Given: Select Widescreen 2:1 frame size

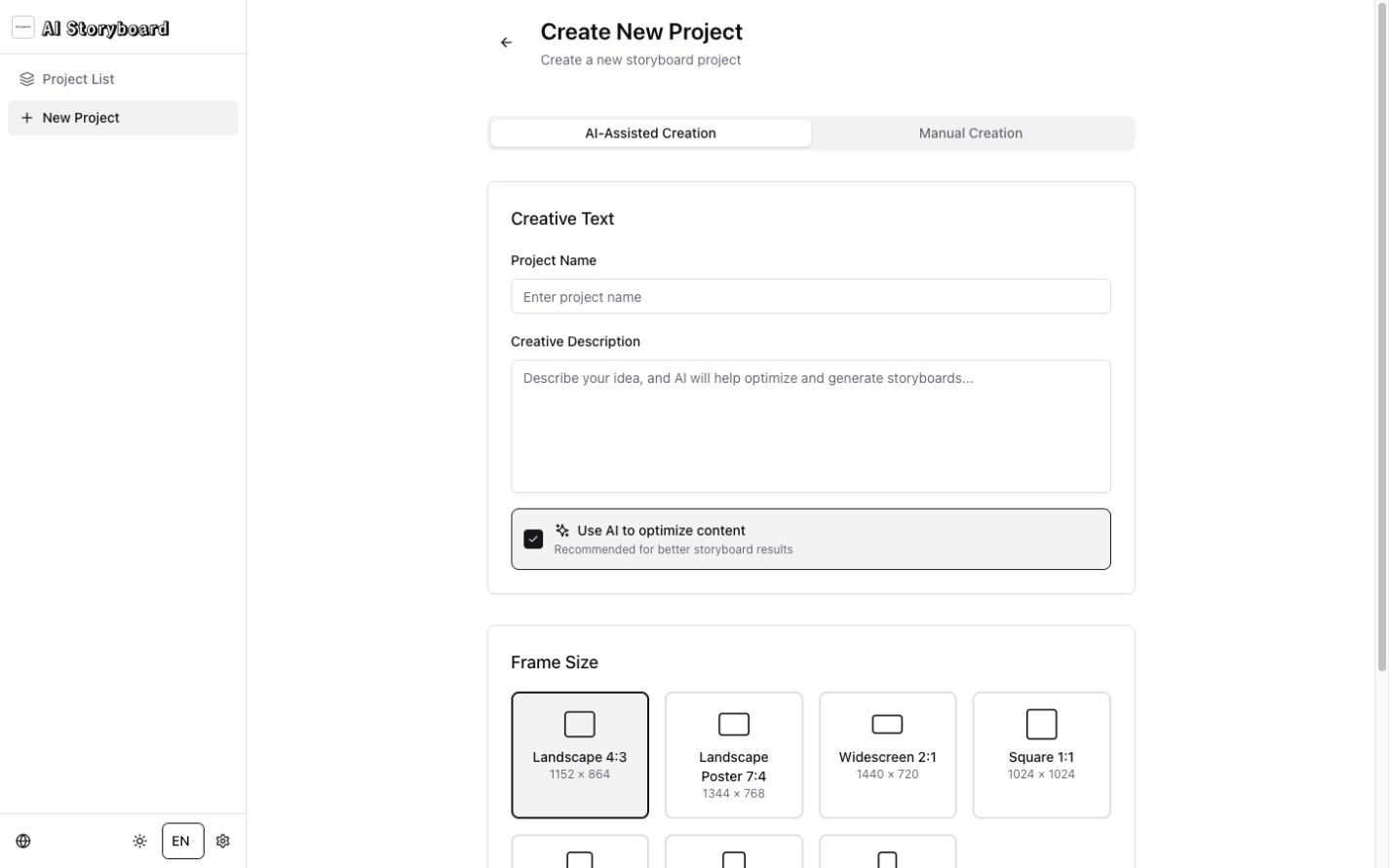Looking at the screenshot, I should tap(888, 756).
